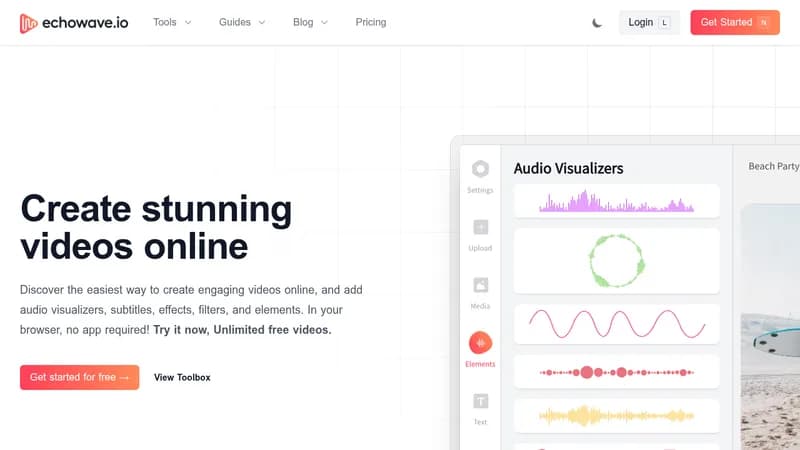Click the echowave.io logo
This screenshot has height=450, width=800.
(74, 23)
